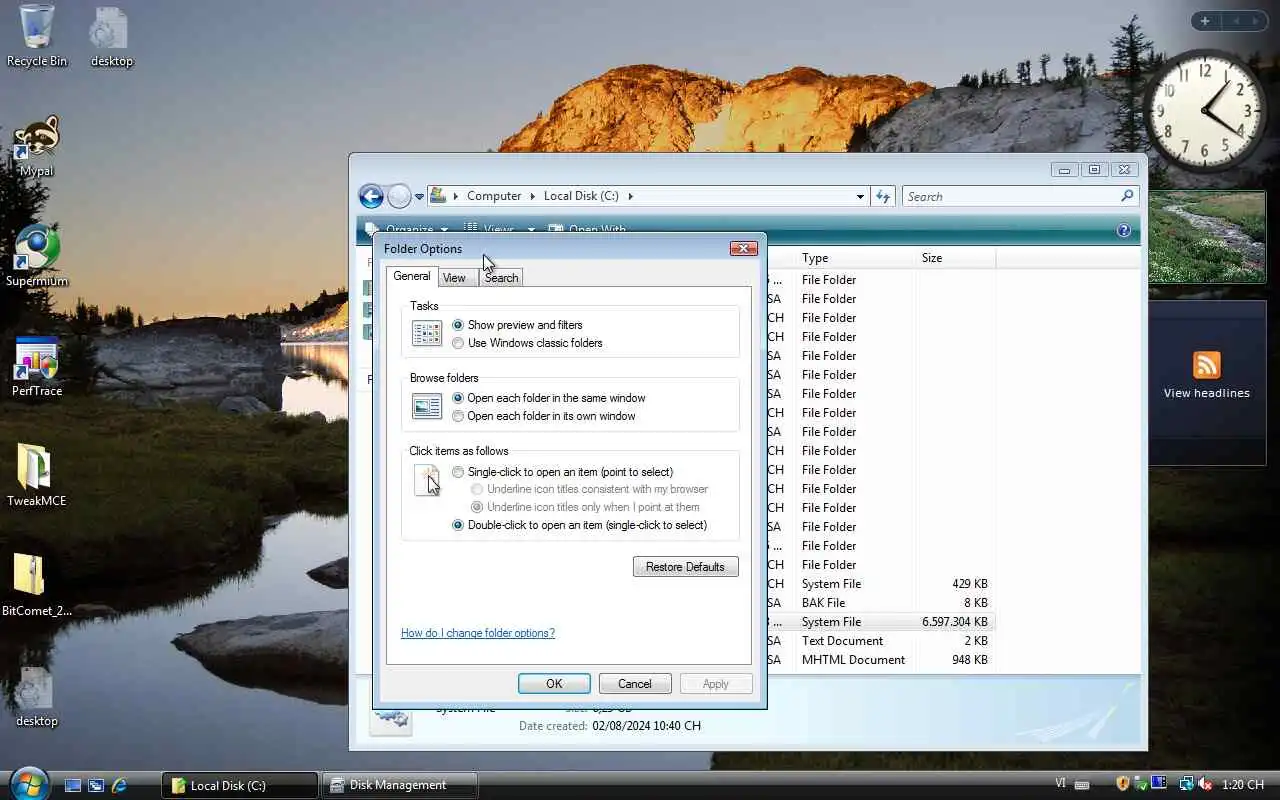Select Double-click to open an item
The image size is (1280, 800).
coord(580,525)
